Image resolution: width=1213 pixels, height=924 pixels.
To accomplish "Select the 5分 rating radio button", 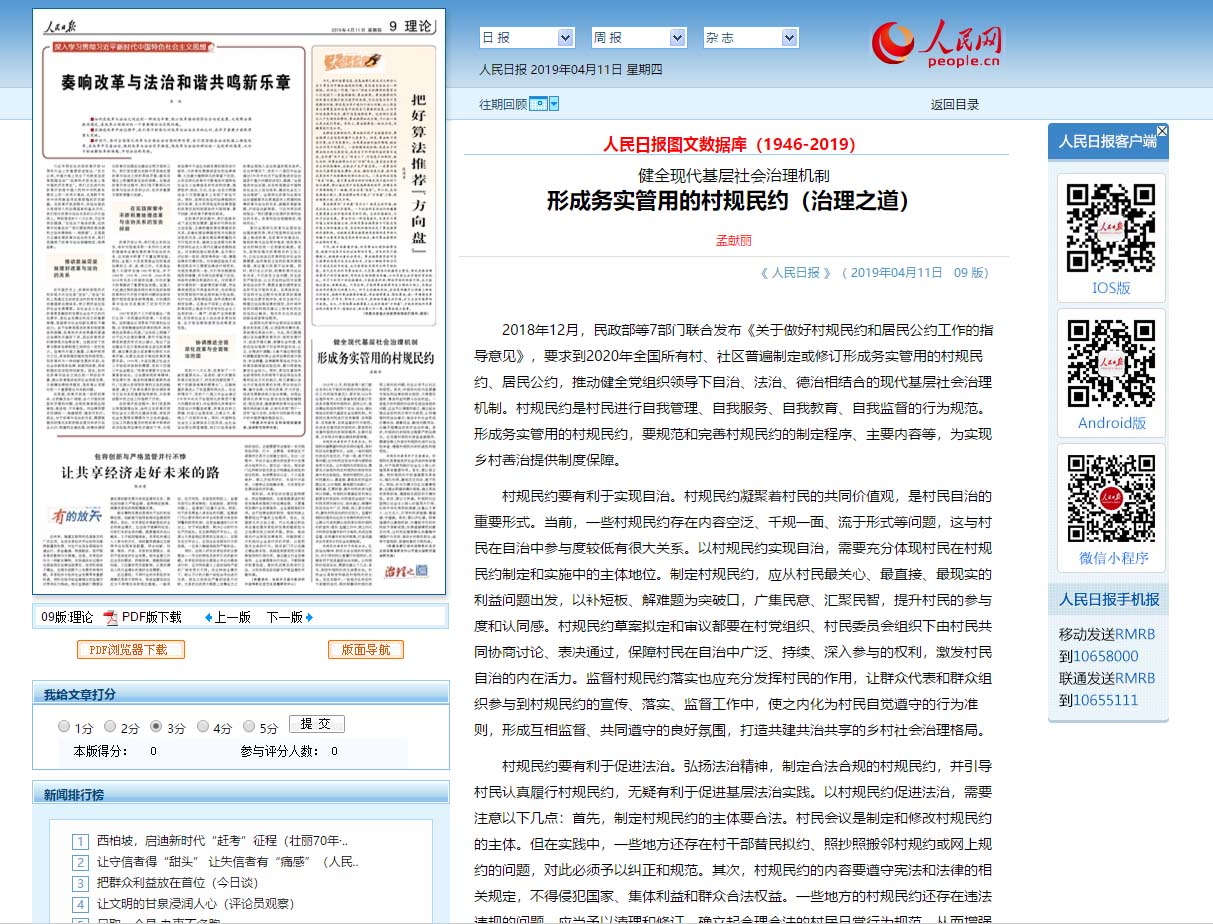I will point(250,727).
